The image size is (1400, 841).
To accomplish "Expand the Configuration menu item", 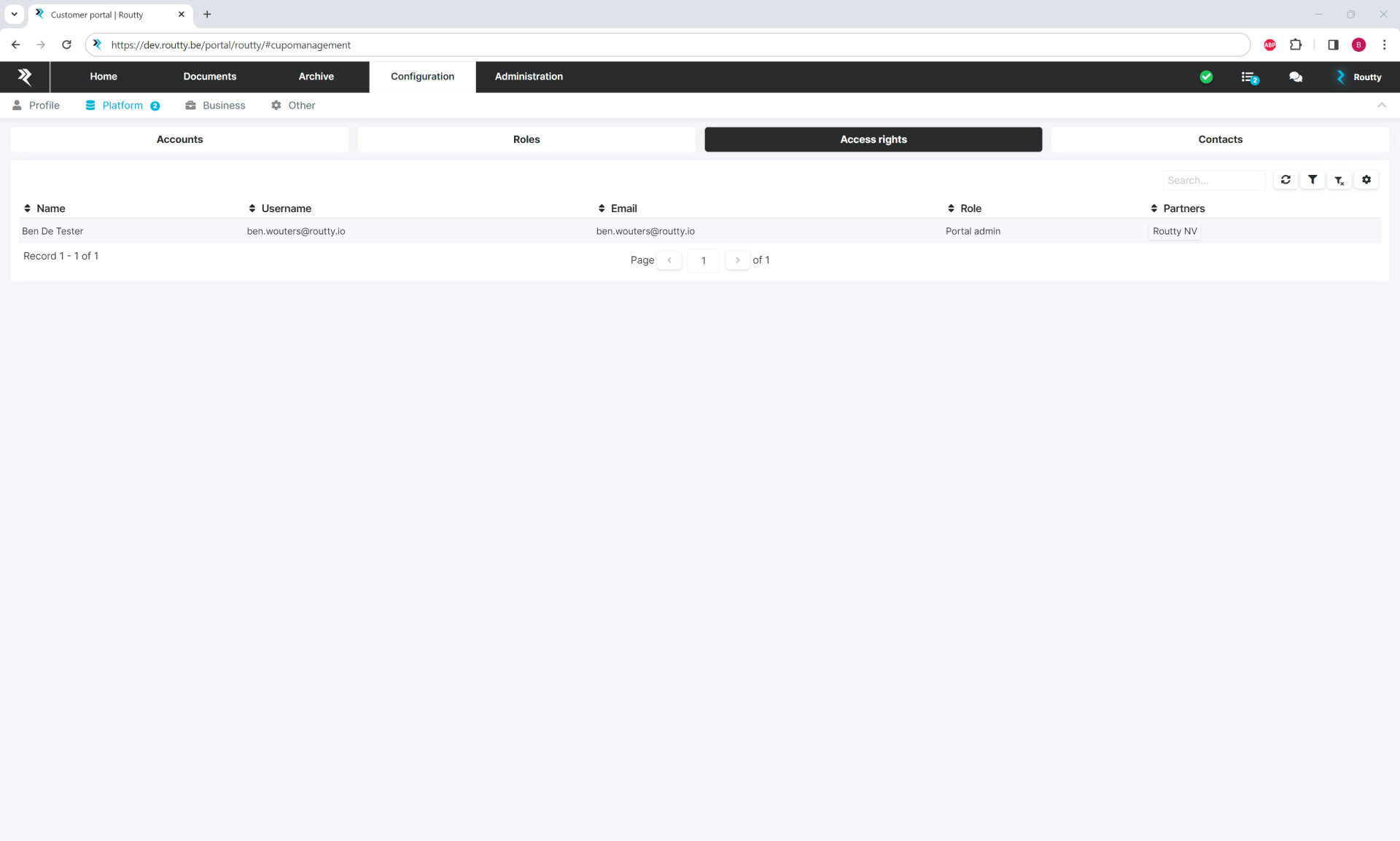I will tap(422, 76).
